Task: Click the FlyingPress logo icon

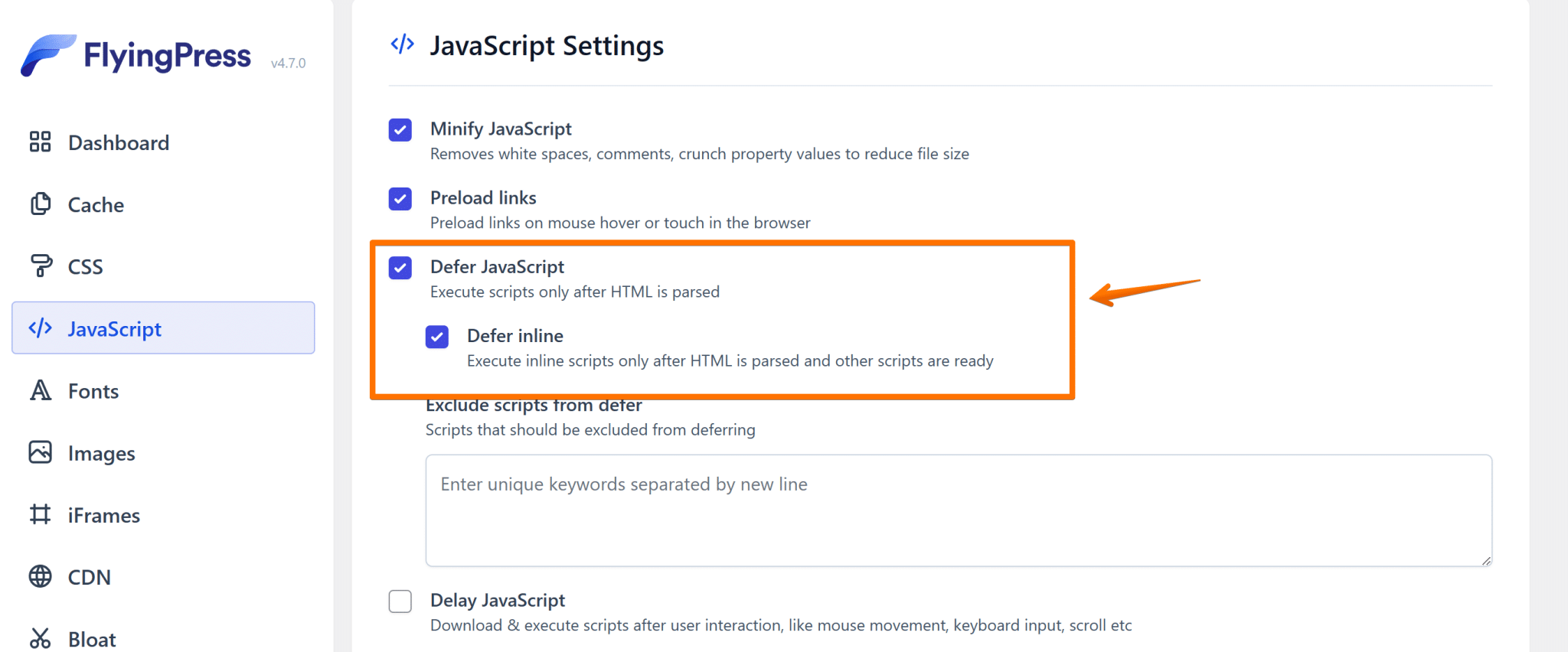Action: 47,55
